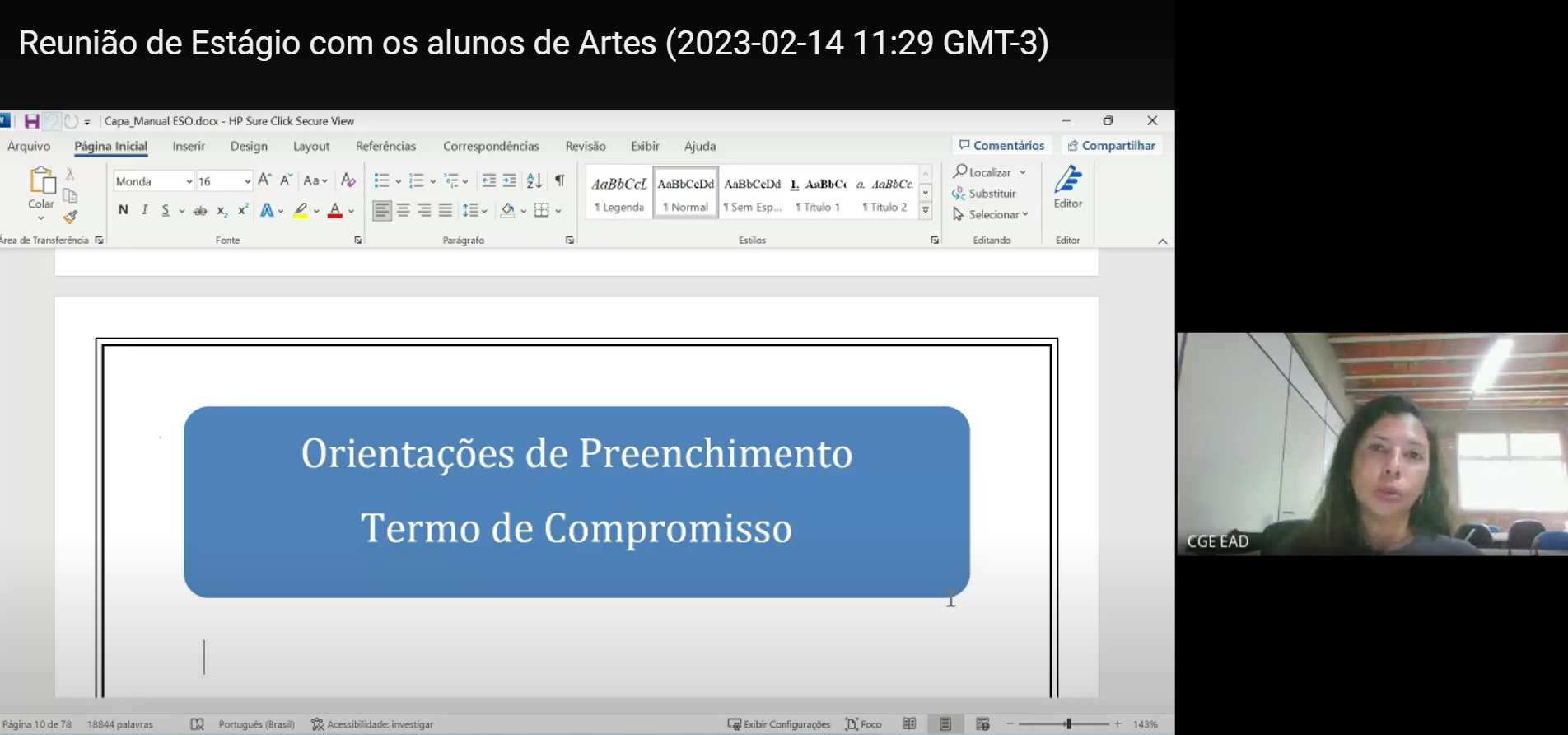Click the Format Painter brush icon

click(71, 218)
